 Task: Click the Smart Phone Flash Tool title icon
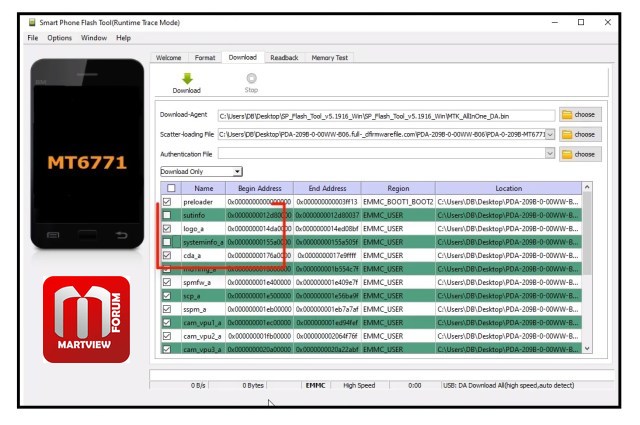pos(32,22)
